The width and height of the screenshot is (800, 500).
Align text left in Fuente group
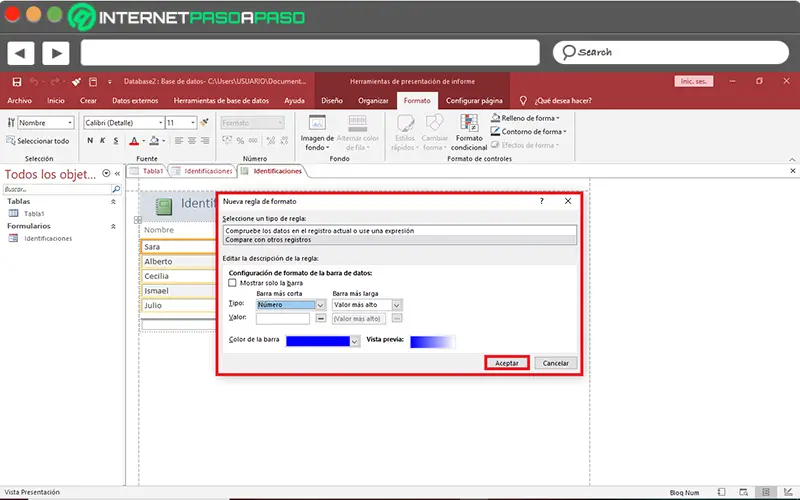(x=179, y=141)
